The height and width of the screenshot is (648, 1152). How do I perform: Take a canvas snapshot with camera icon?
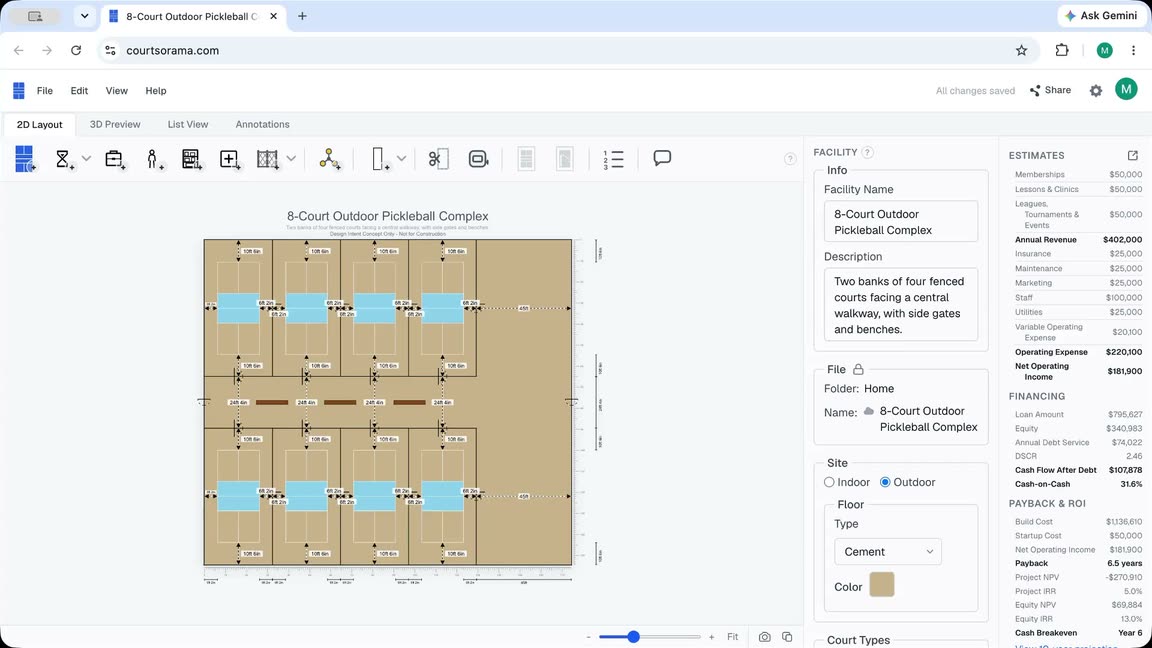tap(765, 637)
